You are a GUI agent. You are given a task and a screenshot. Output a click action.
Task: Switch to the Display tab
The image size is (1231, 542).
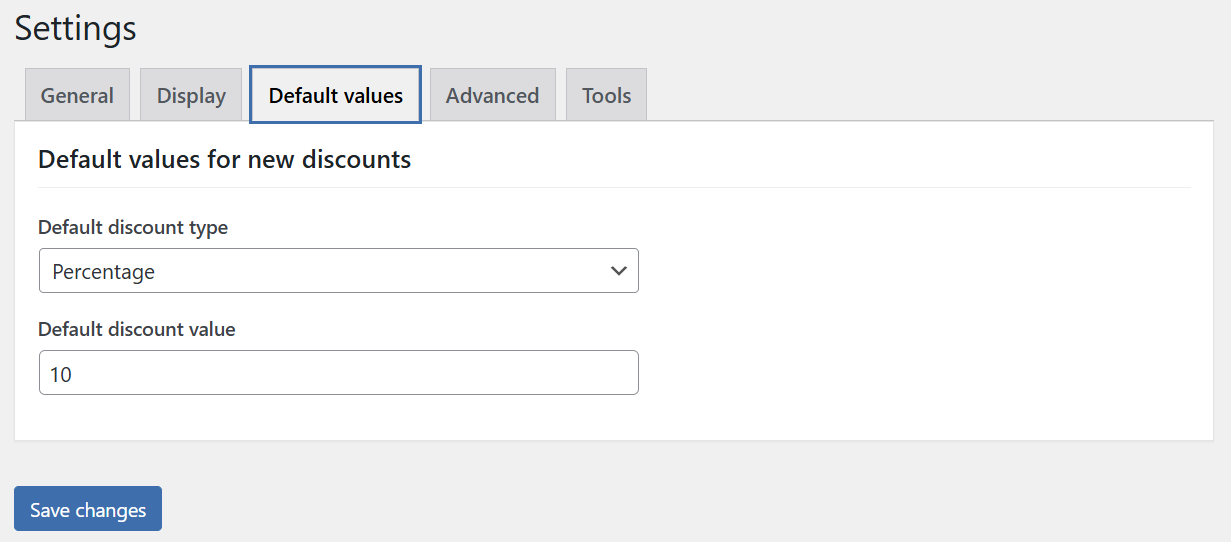click(191, 96)
